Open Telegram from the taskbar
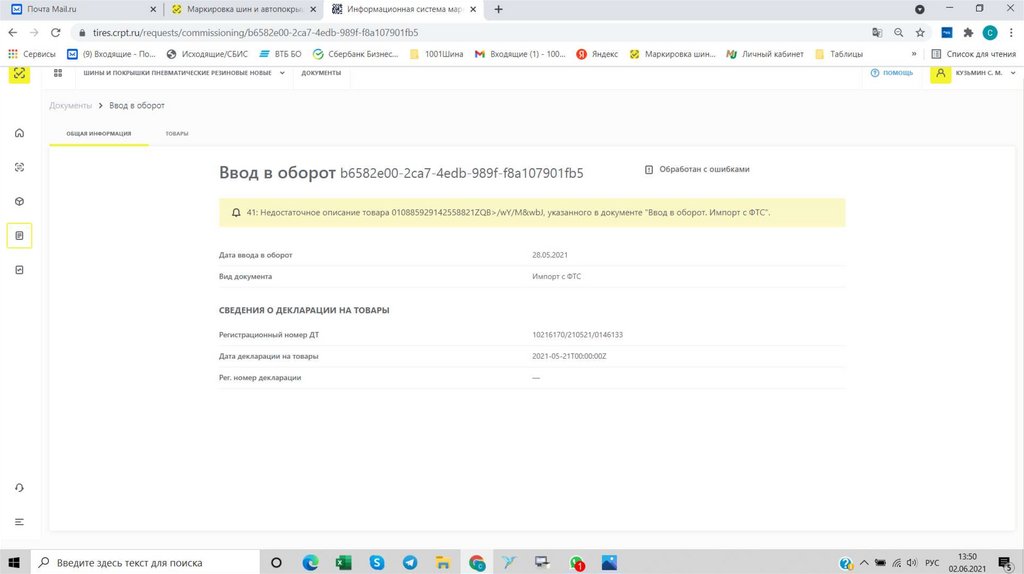 [410, 562]
